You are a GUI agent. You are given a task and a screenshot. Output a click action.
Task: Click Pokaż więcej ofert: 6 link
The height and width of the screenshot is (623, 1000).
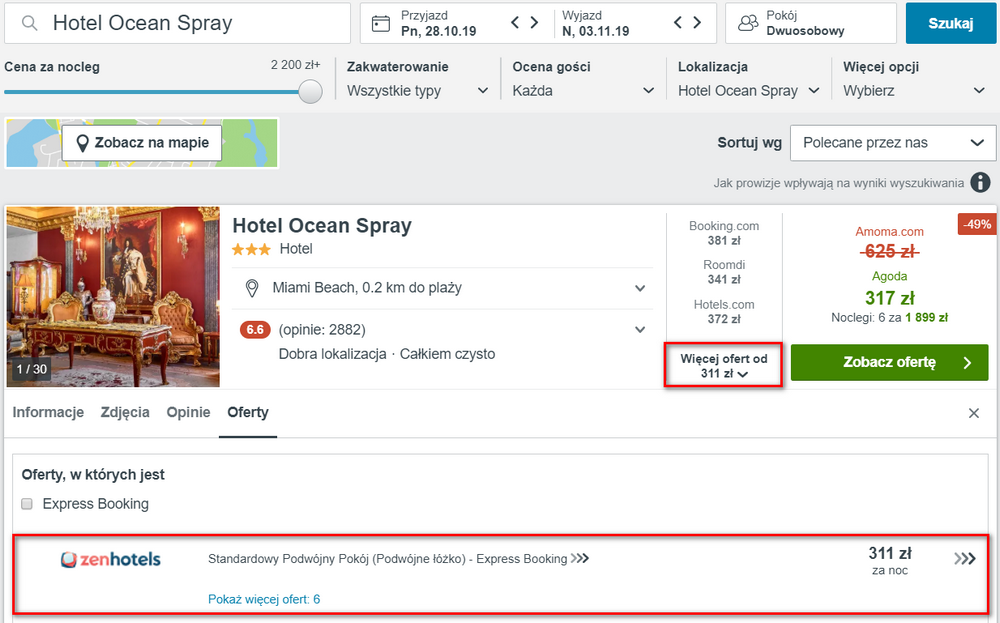click(x=264, y=599)
